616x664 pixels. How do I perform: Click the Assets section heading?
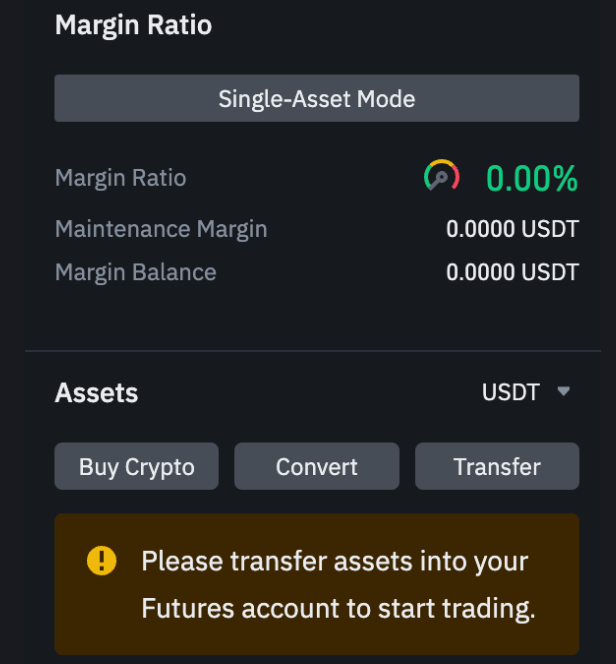97,393
